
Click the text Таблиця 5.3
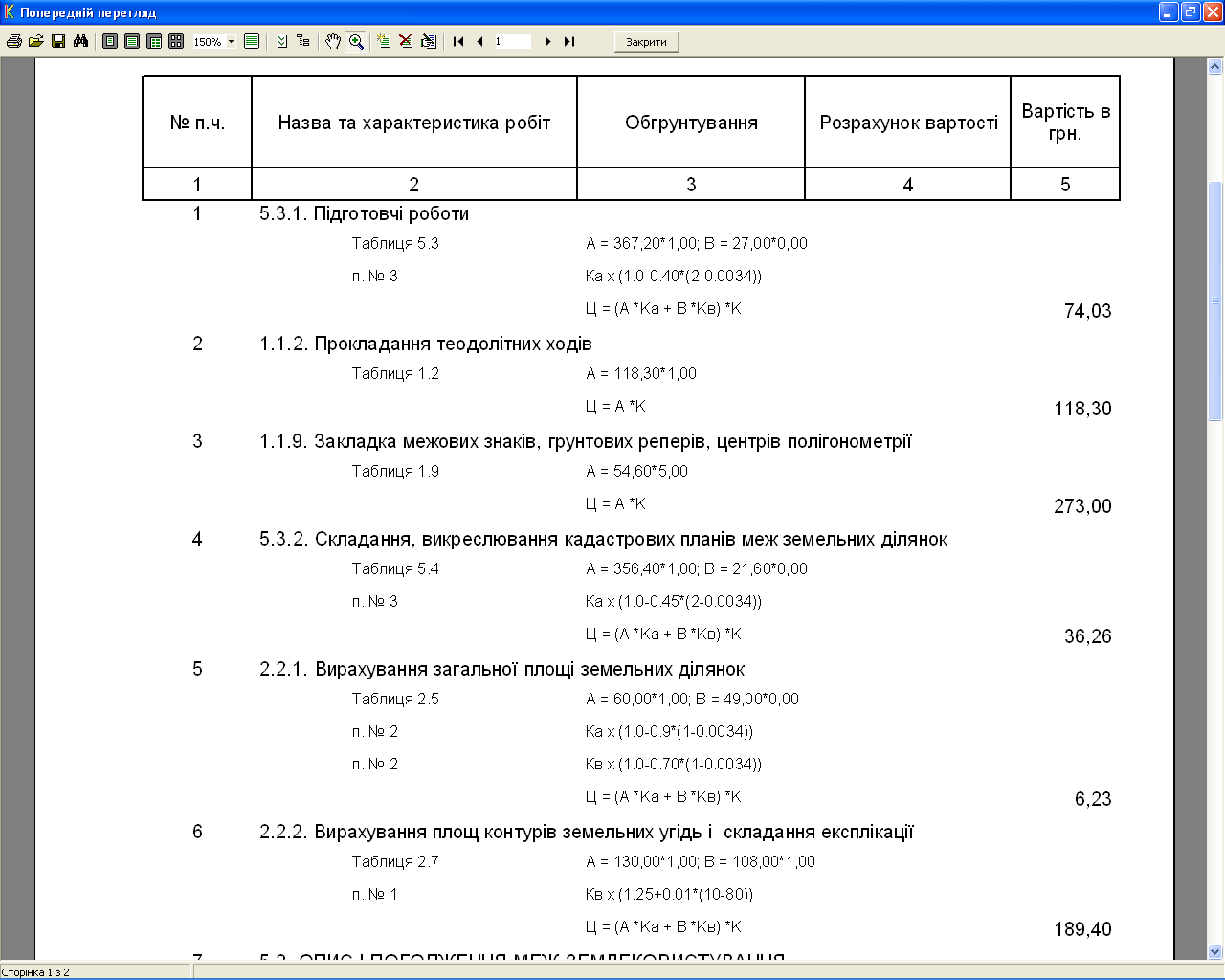pyautogui.click(x=395, y=243)
